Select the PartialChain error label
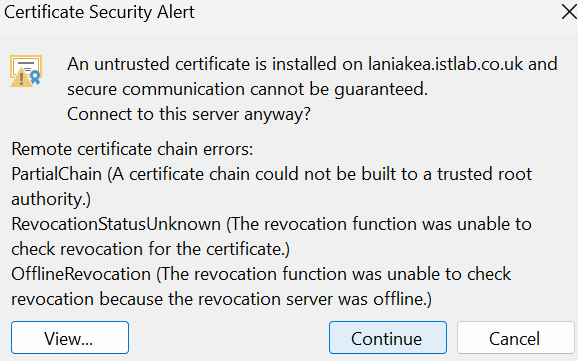578x361 pixels. tap(57, 174)
